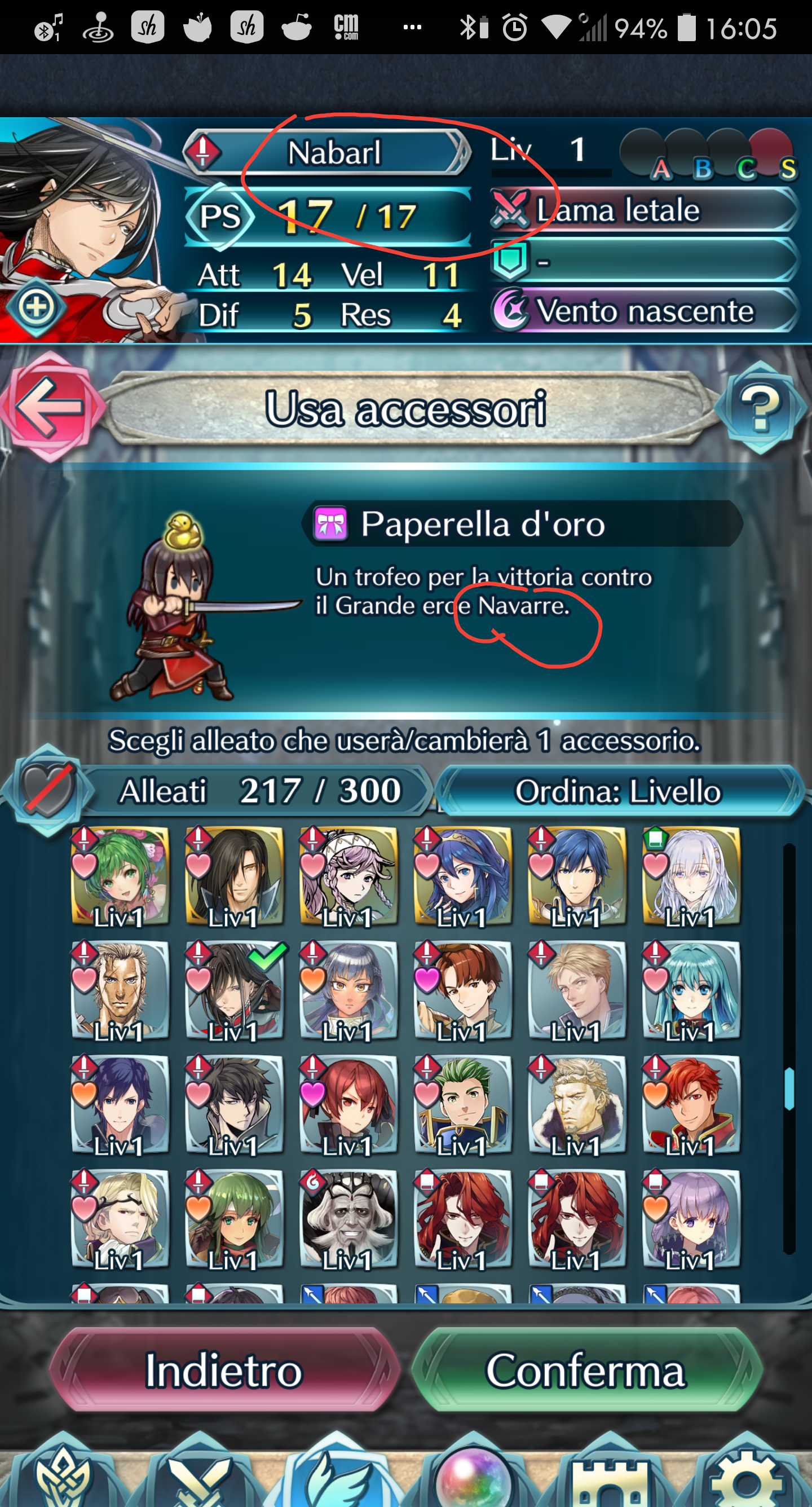Image resolution: width=812 pixels, height=1507 pixels.
Task: Toggle the crossed-out heart favorites filter
Action: click(x=47, y=790)
